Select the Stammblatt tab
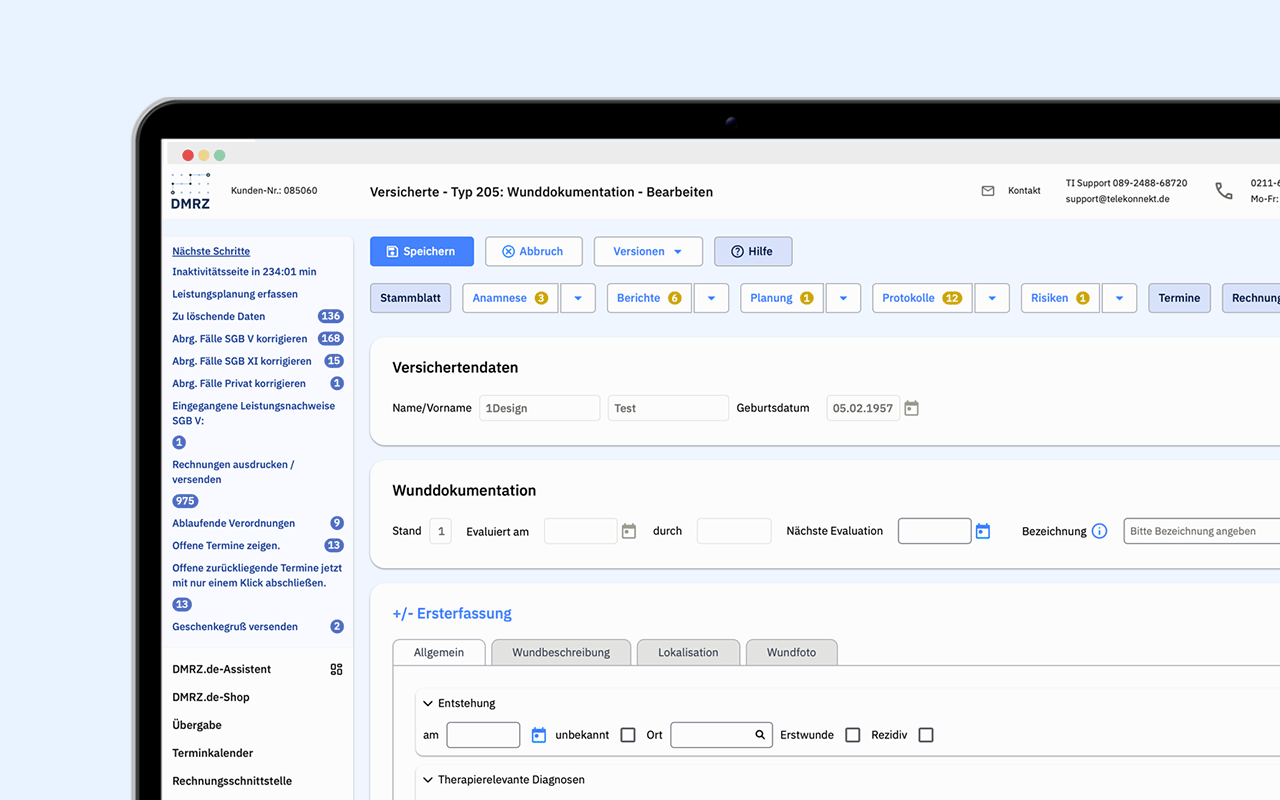Viewport: 1280px width, 800px height. (410, 297)
